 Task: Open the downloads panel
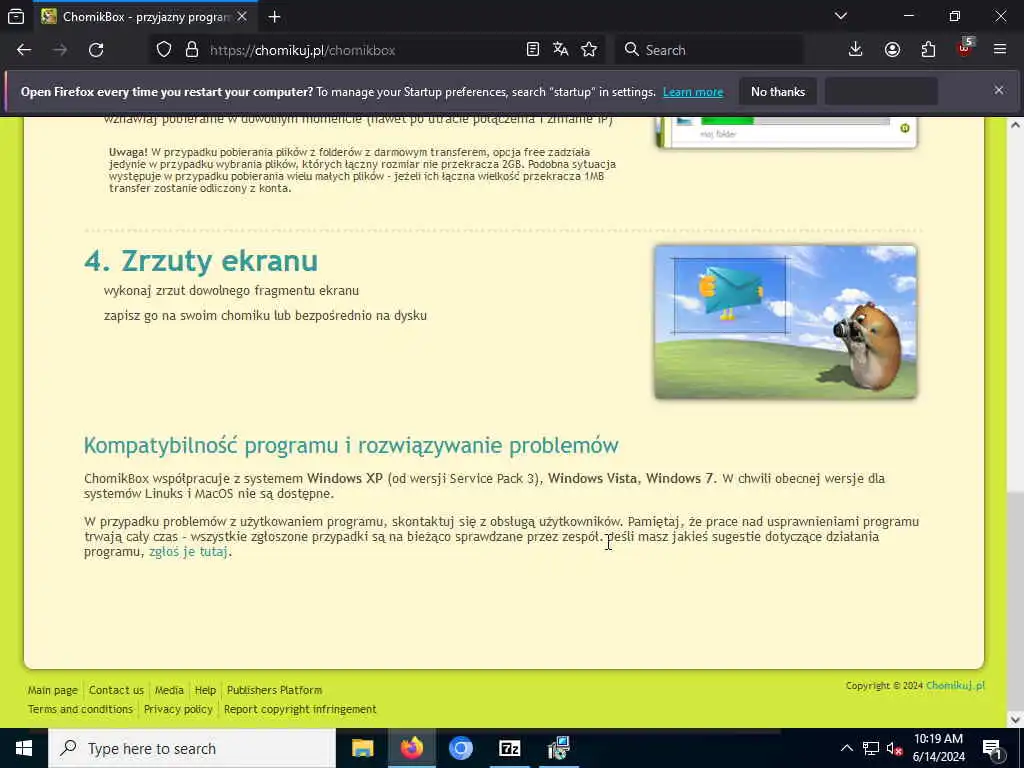(x=856, y=50)
